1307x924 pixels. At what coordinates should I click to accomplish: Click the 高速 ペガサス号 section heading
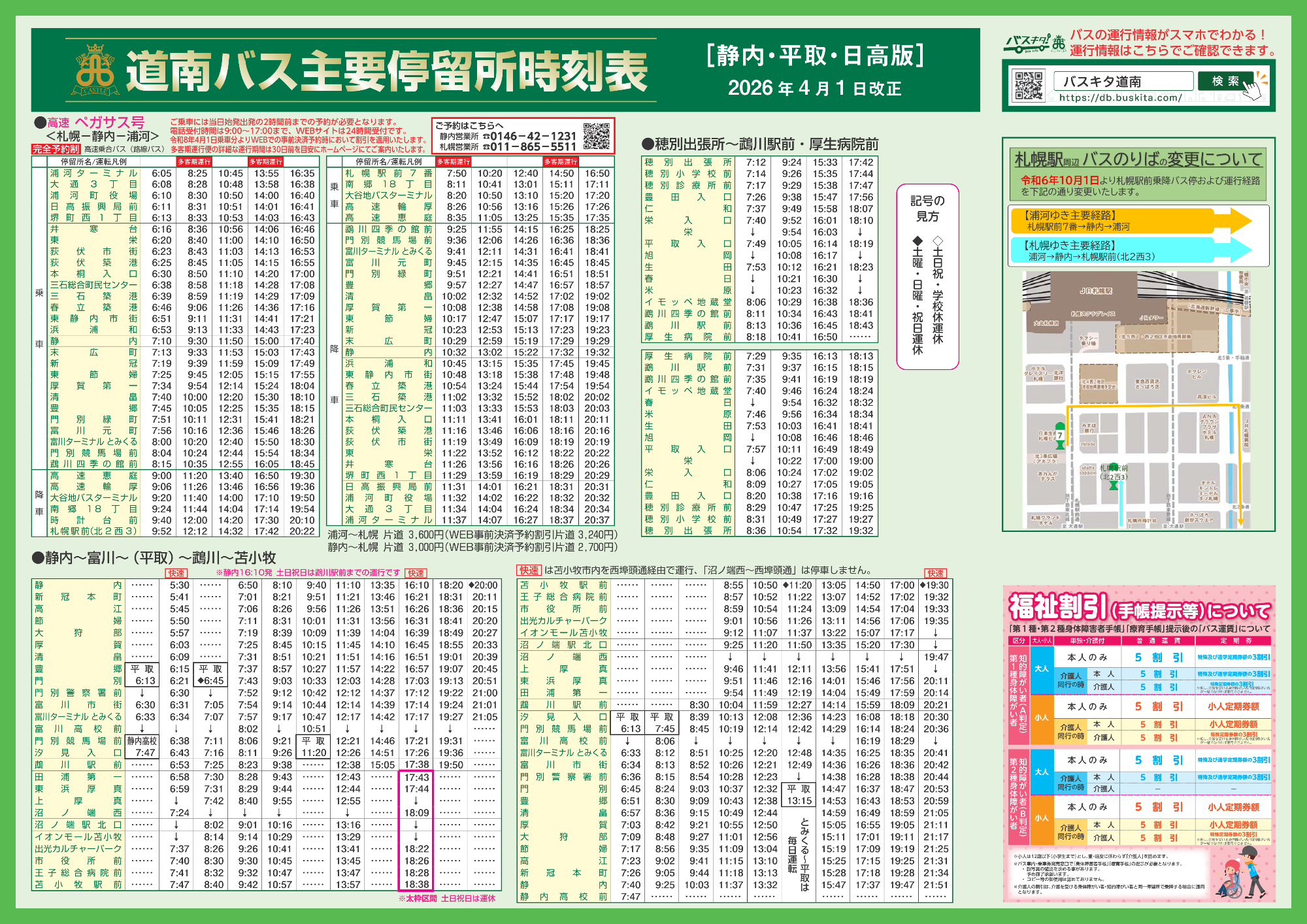click(96, 122)
